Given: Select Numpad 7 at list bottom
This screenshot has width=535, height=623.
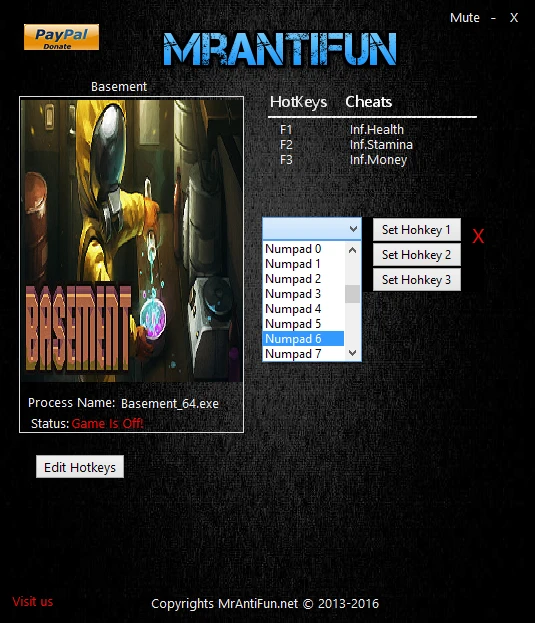Looking at the screenshot, I should click(303, 354).
